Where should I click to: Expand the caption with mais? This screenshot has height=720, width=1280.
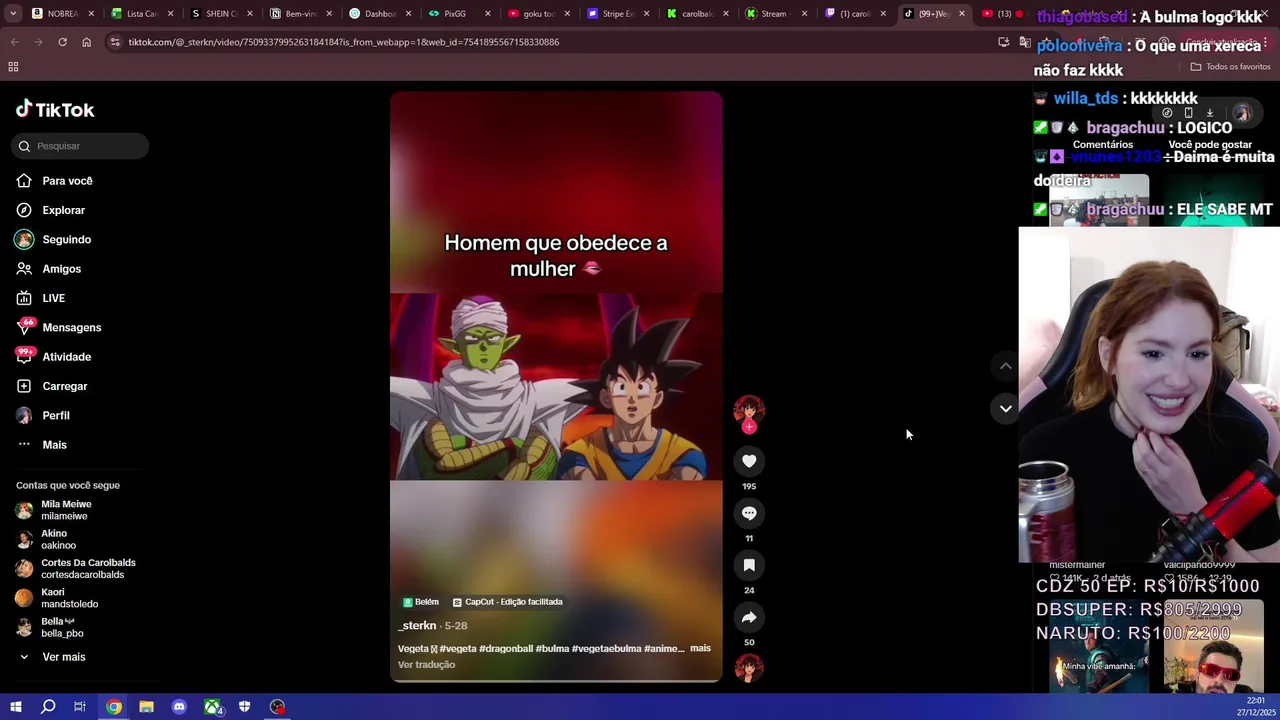[x=700, y=648]
